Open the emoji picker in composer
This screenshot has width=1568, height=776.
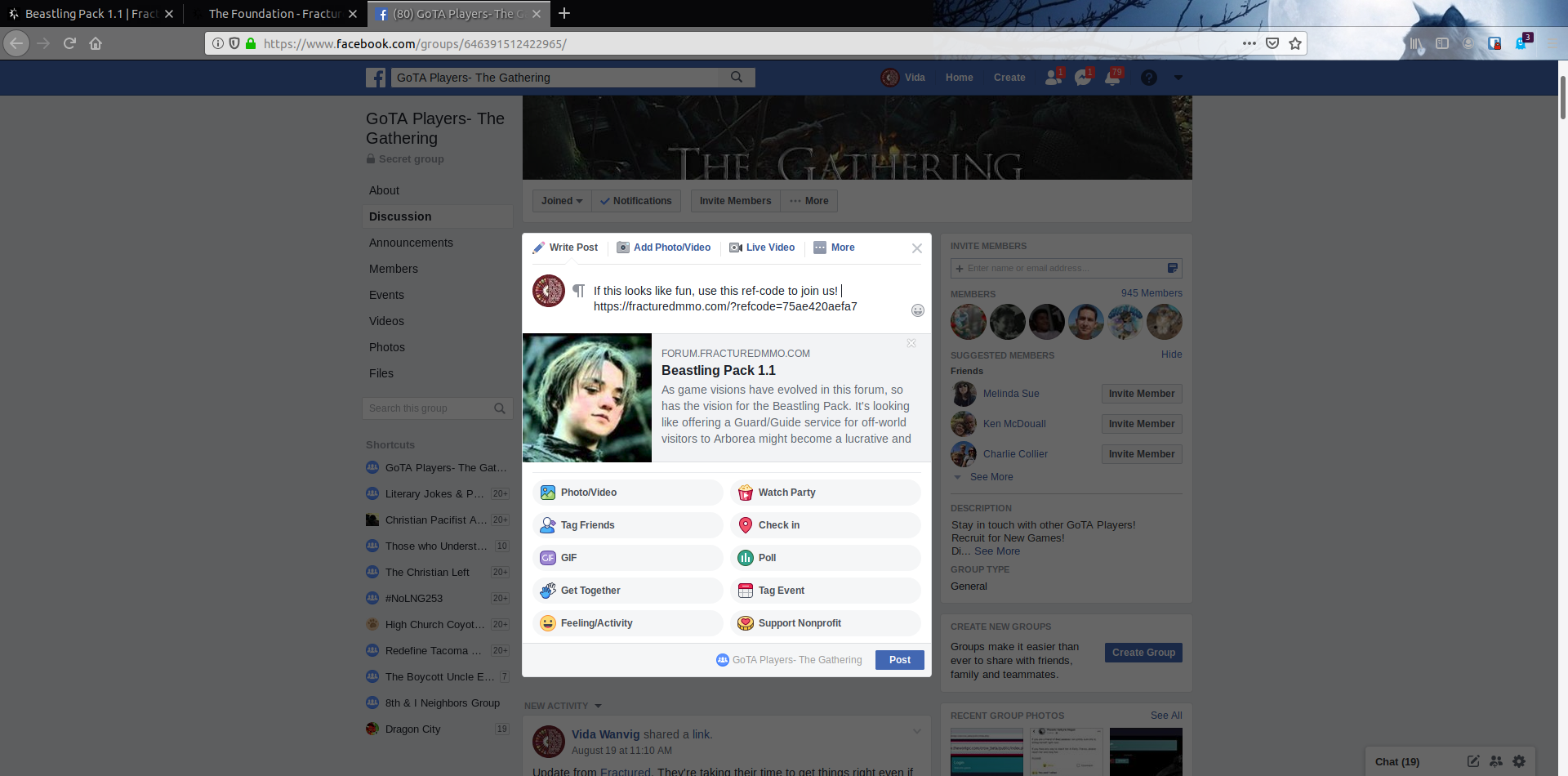pyautogui.click(x=918, y=310)
